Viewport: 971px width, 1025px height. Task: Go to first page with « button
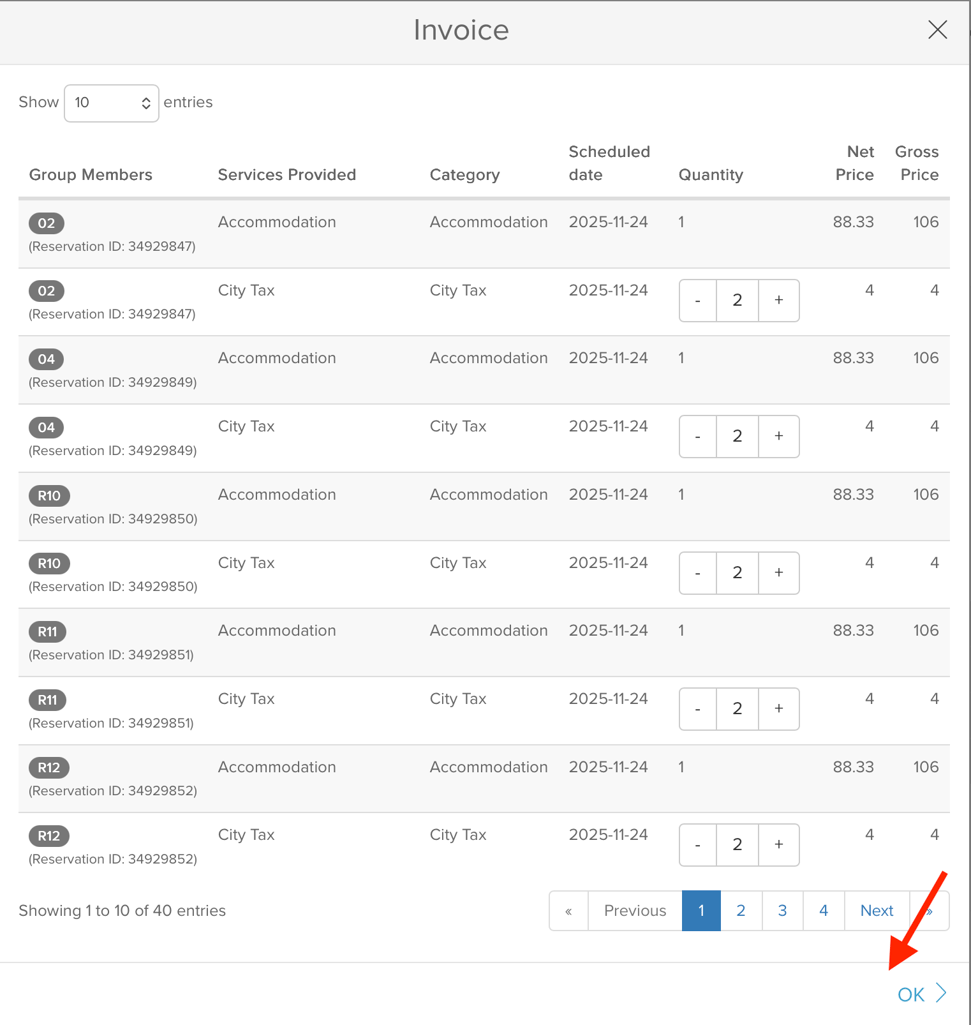coord(569,911)
